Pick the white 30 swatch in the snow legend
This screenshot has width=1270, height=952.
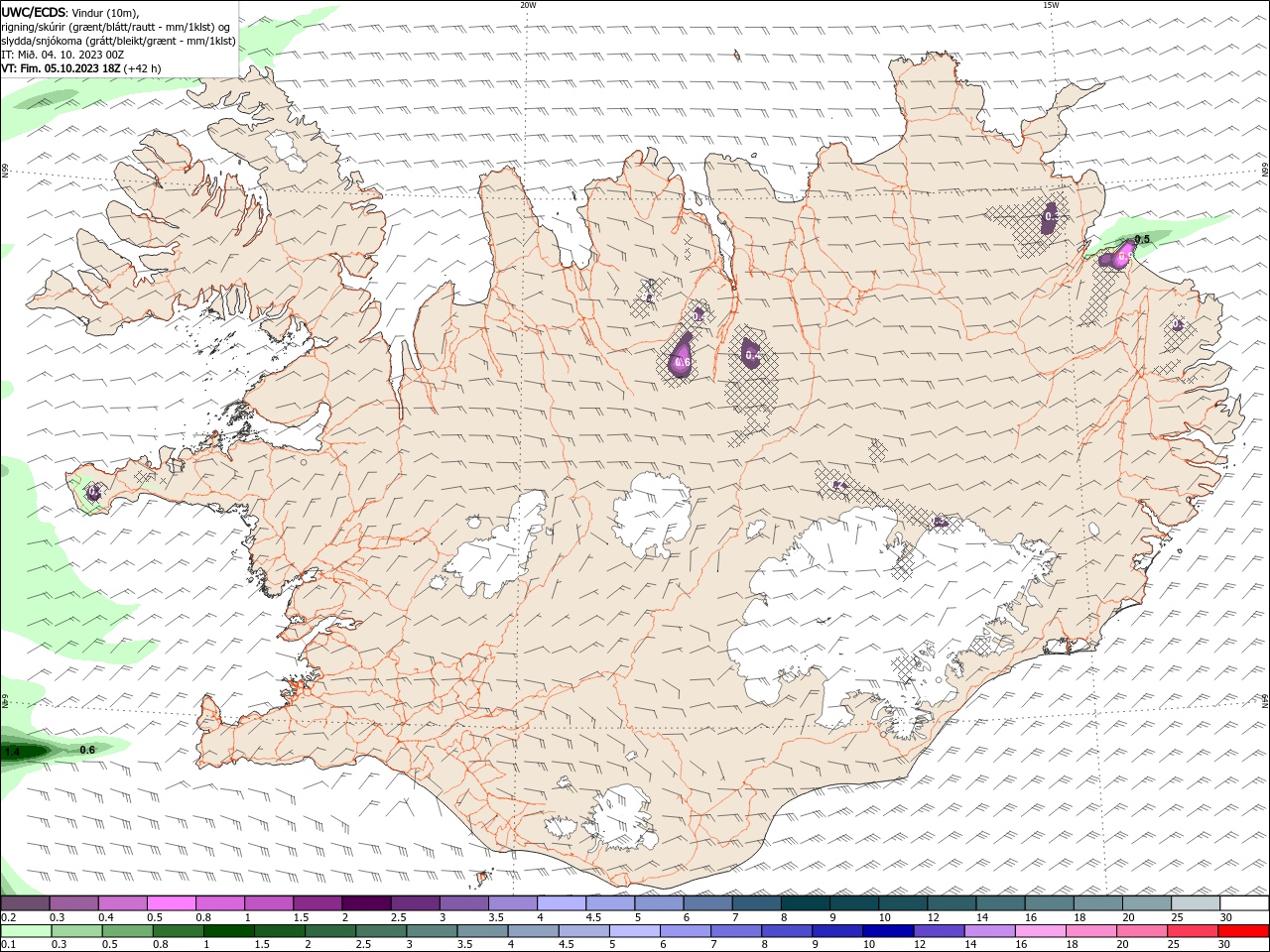click(1244, 903)
